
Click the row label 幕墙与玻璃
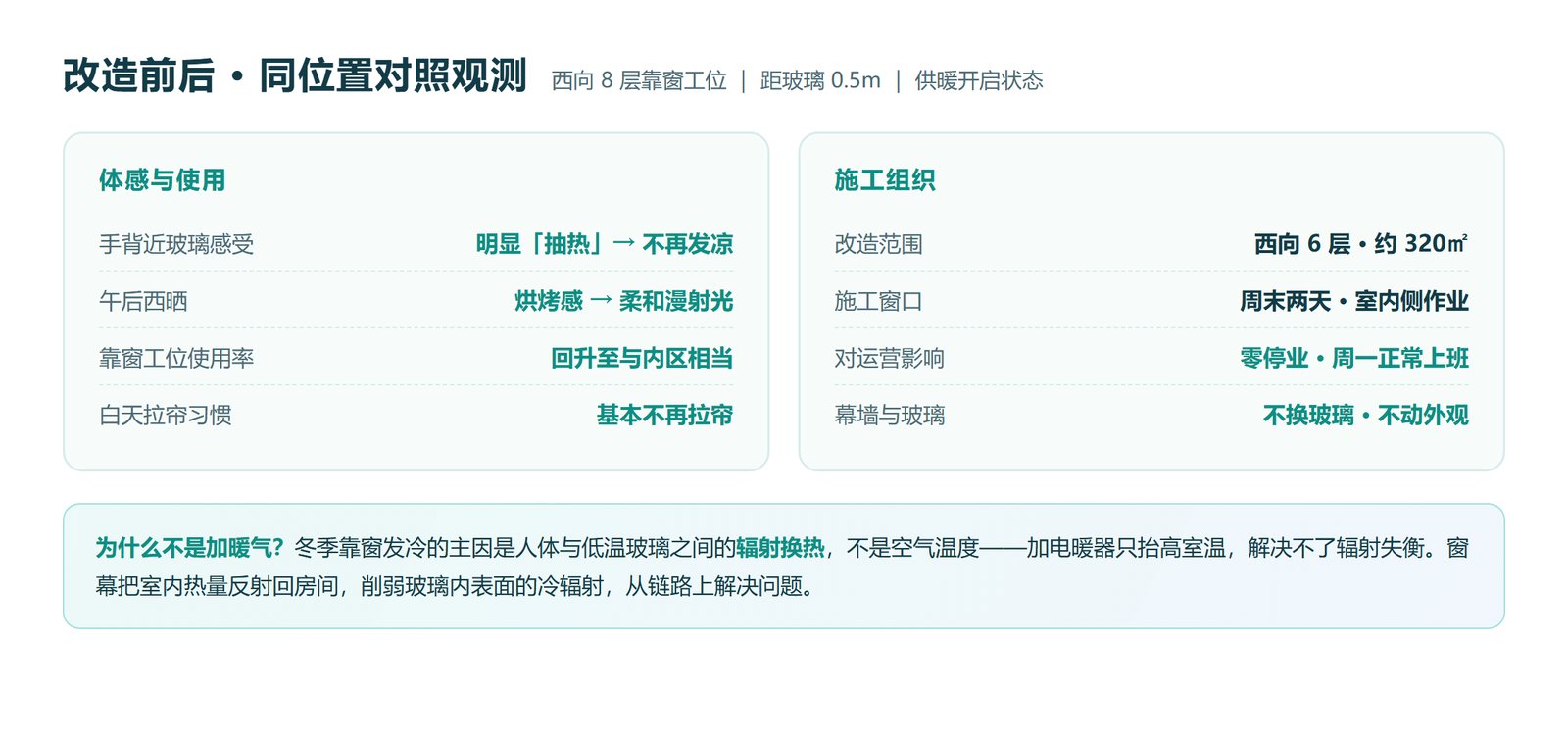[x=890, y=415]
